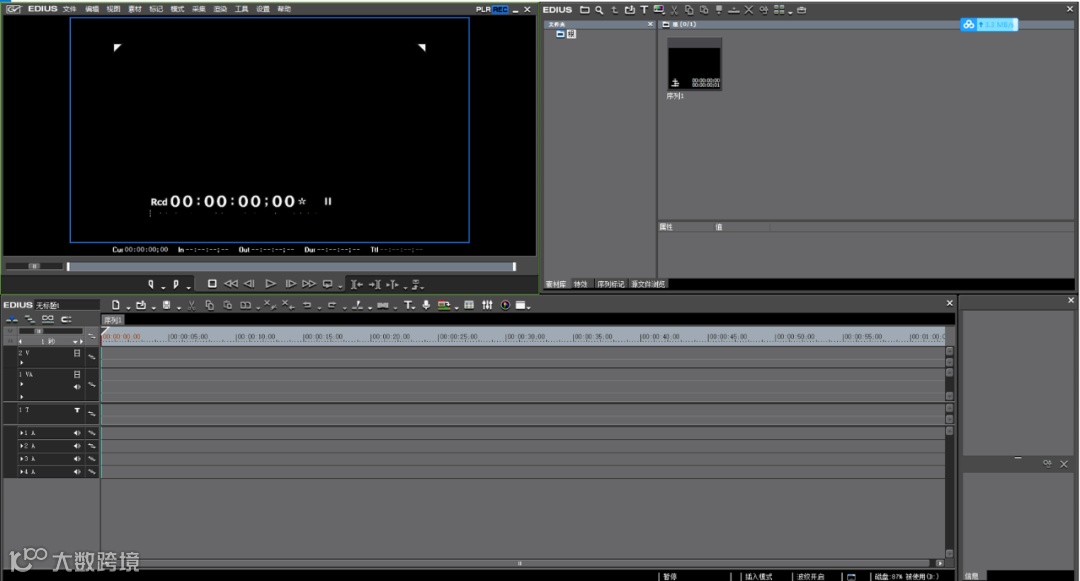Click the Set In point icon
Screen dimensions: 1080x581
[x=151, y=284]
